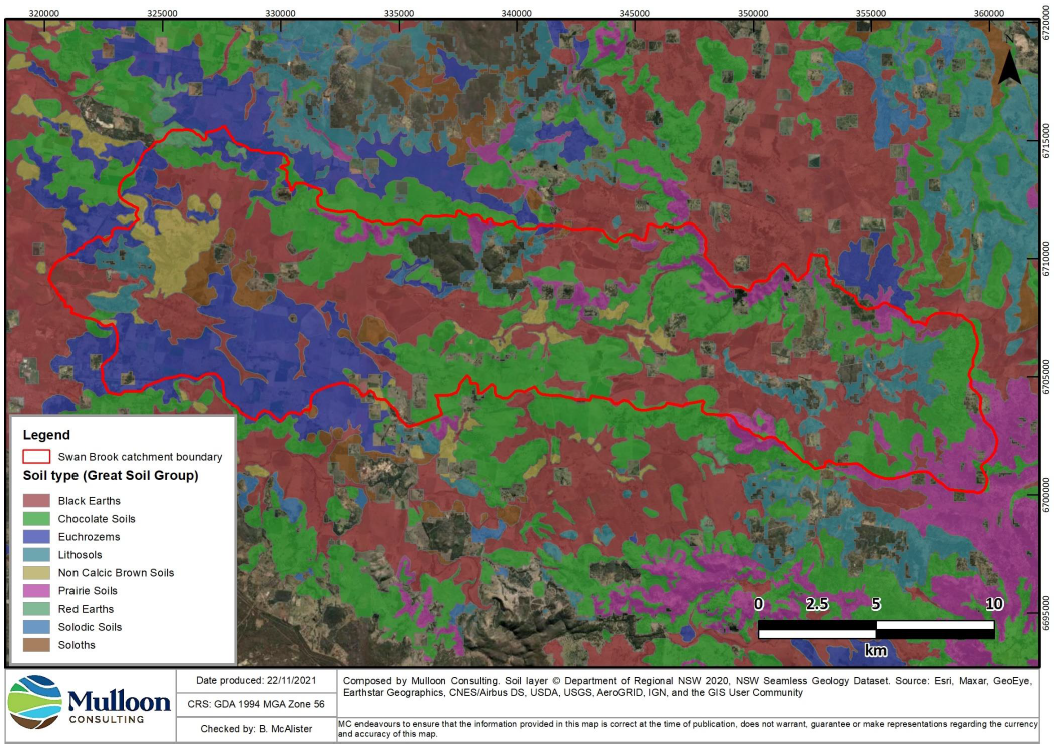
Task: Click the Checked by: B. McAlister cell
Action: pyautogui.click(x=256, y=729)
